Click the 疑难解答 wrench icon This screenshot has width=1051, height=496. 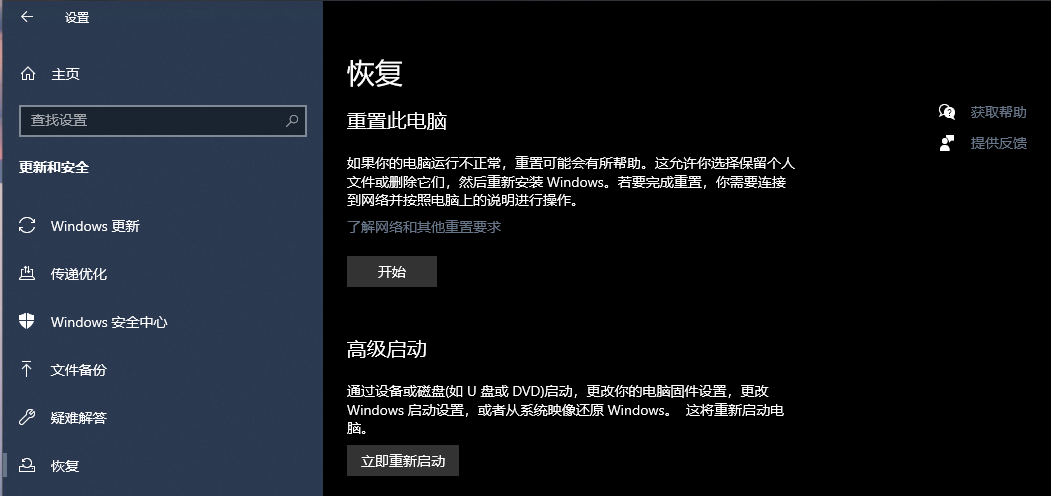click(27, 418)
